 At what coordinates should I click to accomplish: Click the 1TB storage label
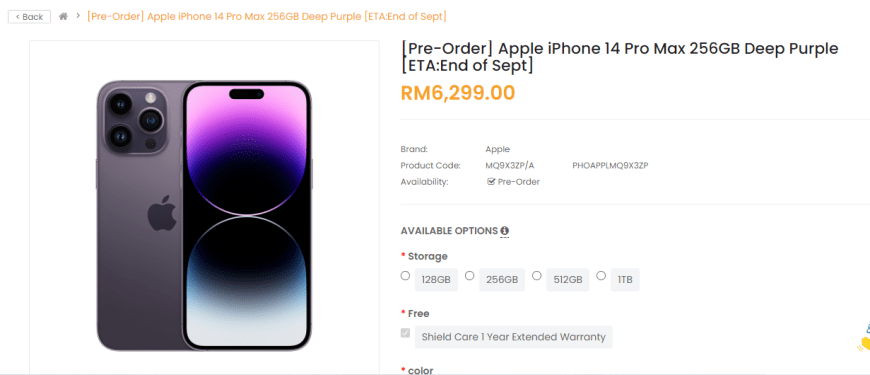[625, 280]
